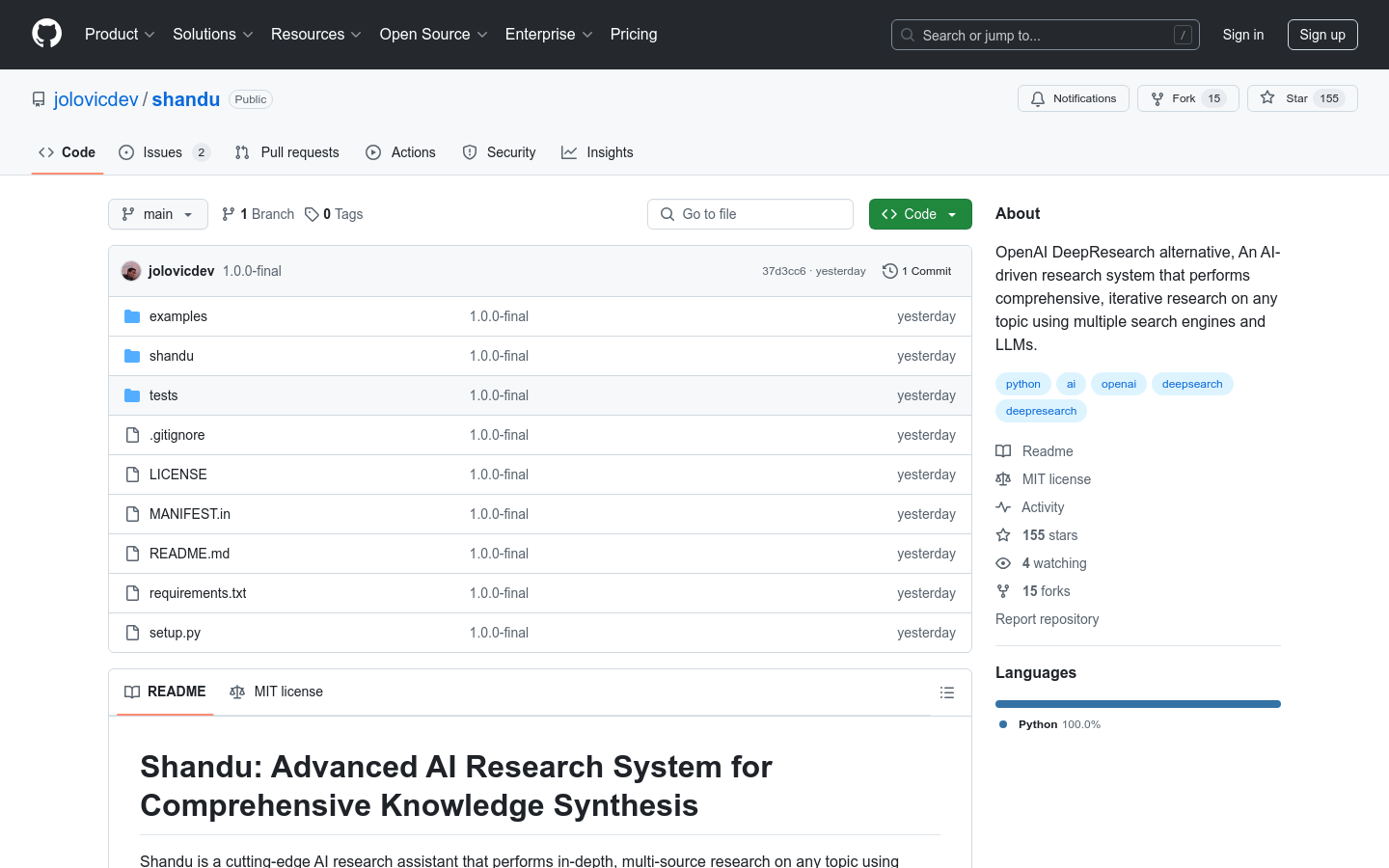Click the .gitignore file icon
The width and height of the screenshot is (1389, 868).
coord(132,435)
